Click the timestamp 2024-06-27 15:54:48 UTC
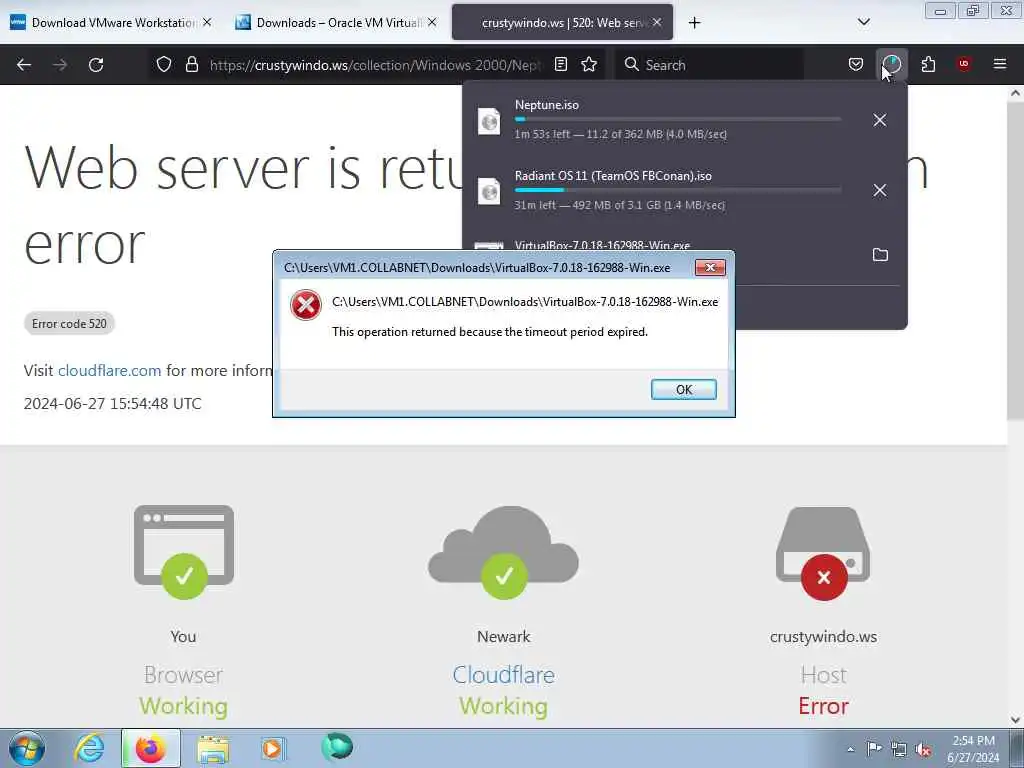Image resolution: width=1024 pixels, height=768 pixels. (112, 404)
